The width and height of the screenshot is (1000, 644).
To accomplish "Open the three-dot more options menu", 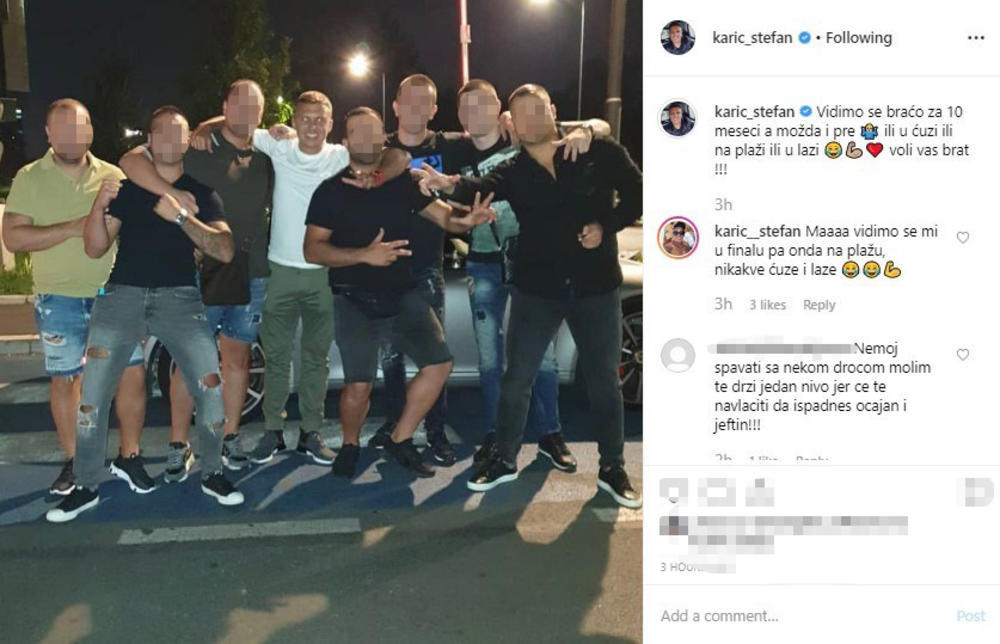I will click(x=975, y=38).
